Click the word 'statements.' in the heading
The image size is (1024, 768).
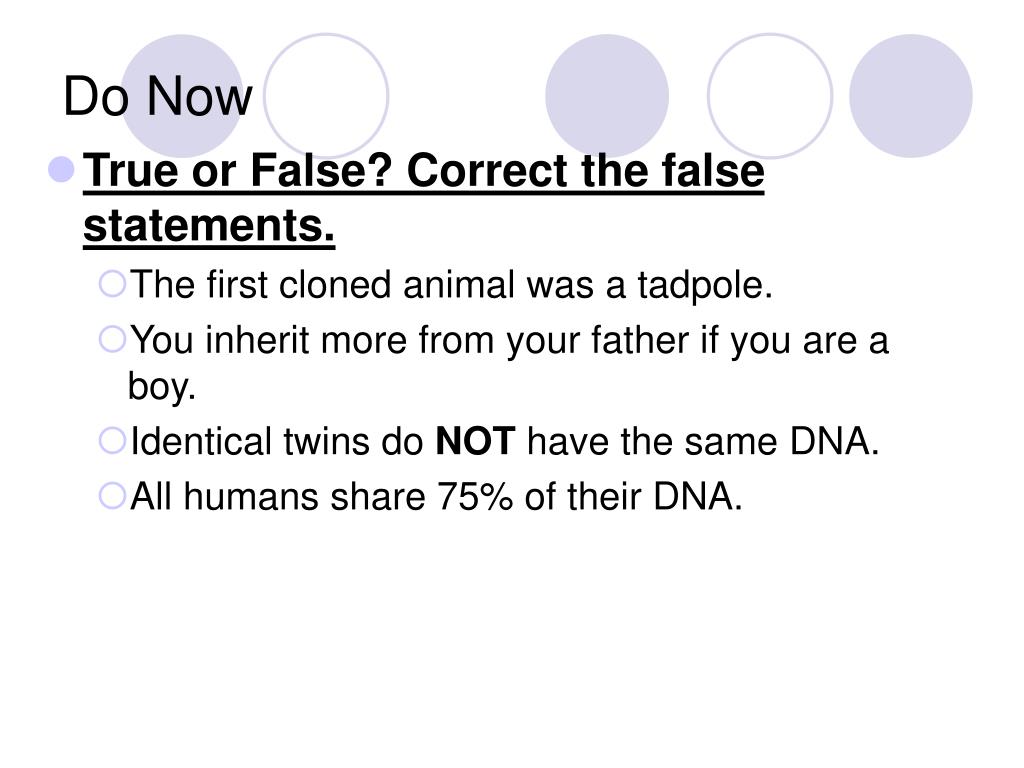coord(209,226)
